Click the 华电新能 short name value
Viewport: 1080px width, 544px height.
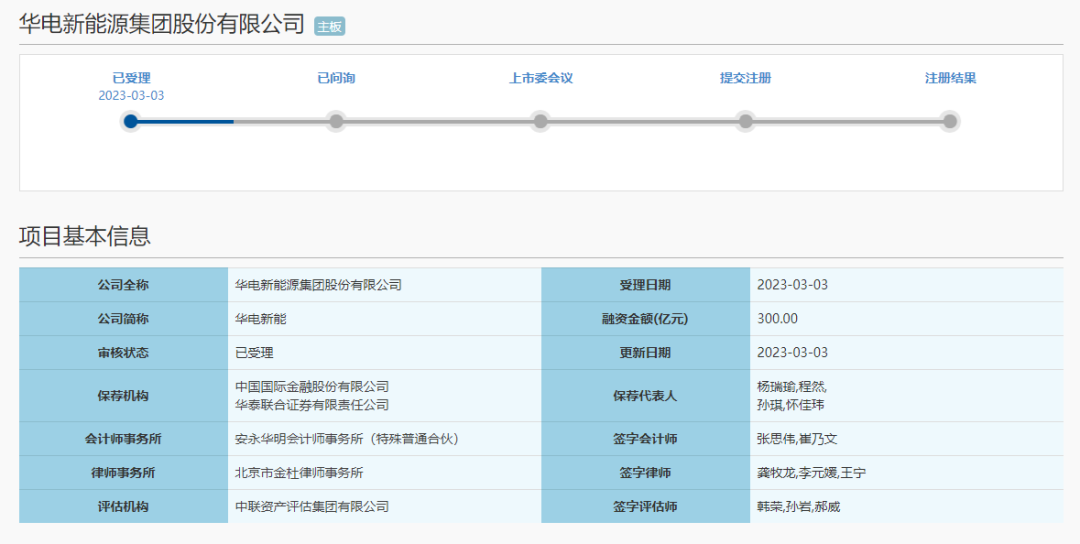260,319
